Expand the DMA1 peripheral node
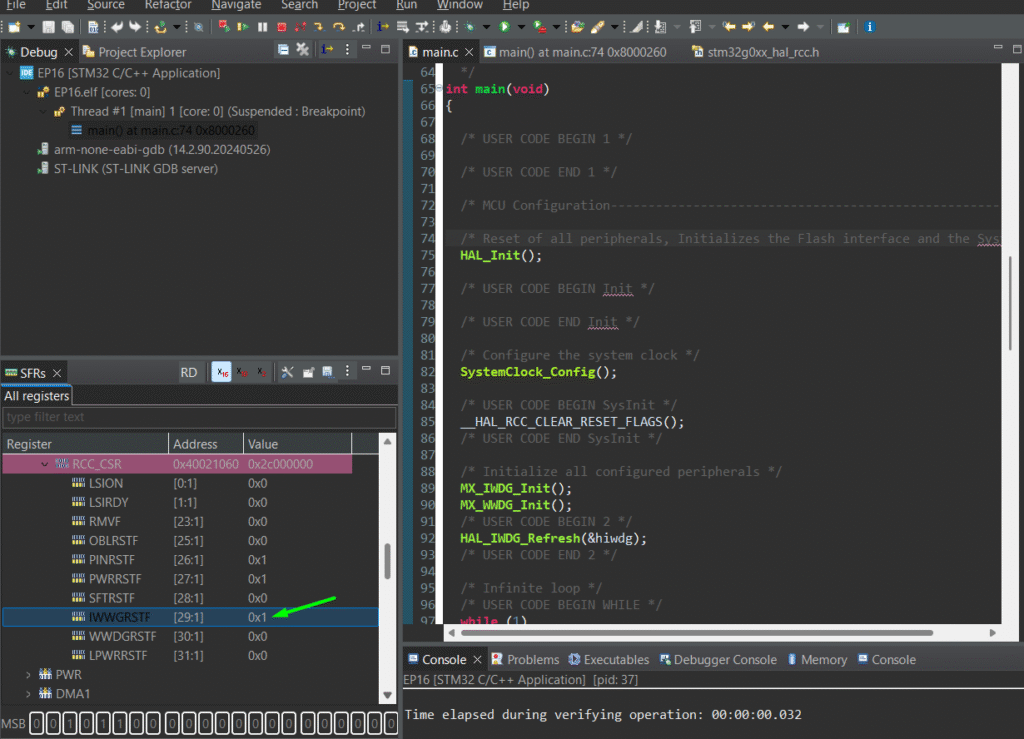 [28, 693]
